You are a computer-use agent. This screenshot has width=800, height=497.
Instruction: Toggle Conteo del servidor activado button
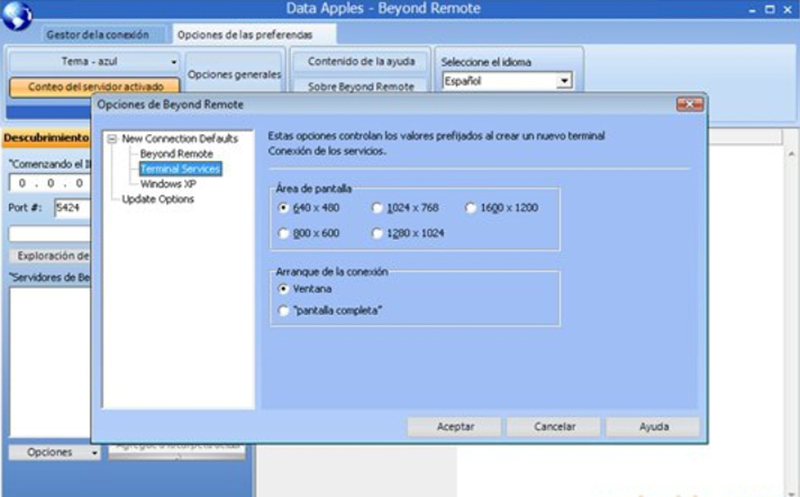(95, 86)
